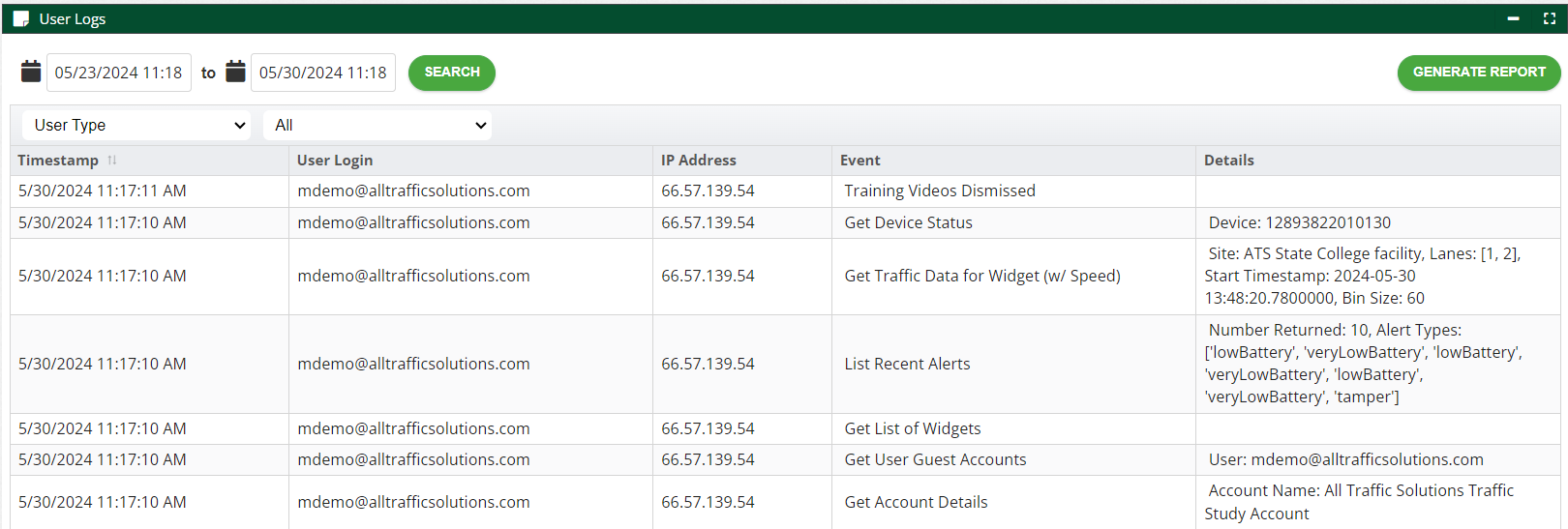Expand User Logs panel to fullscreen
The height and width of the screenshot is (529, 1568).
click(x=1549, y=18)
